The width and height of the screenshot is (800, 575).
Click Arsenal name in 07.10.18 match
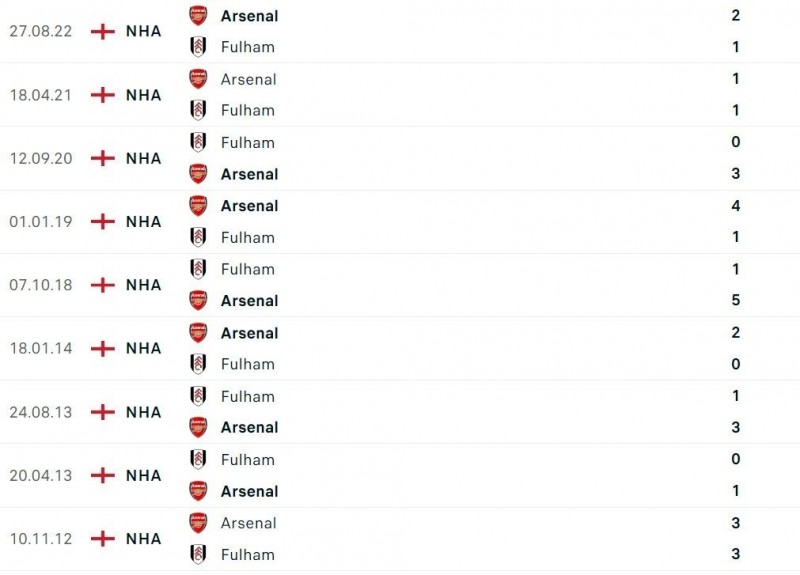249,301
